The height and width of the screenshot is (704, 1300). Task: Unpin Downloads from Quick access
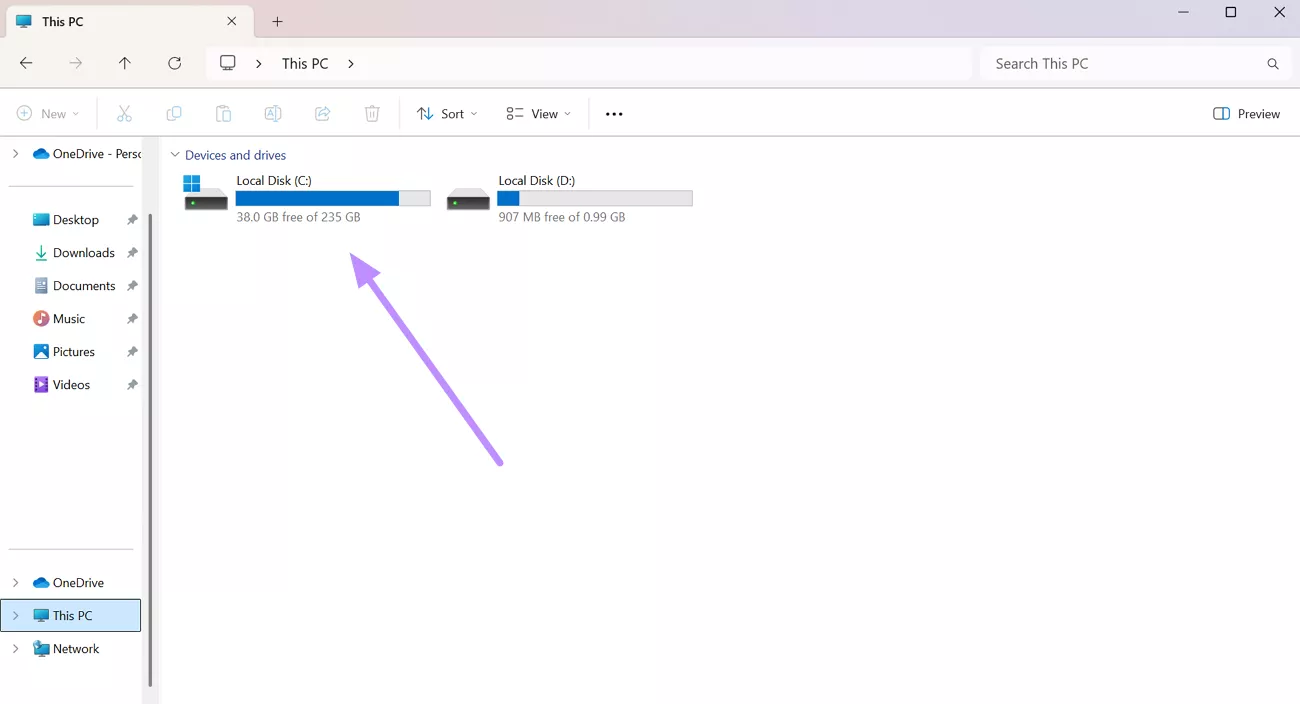tap(131, 252)
